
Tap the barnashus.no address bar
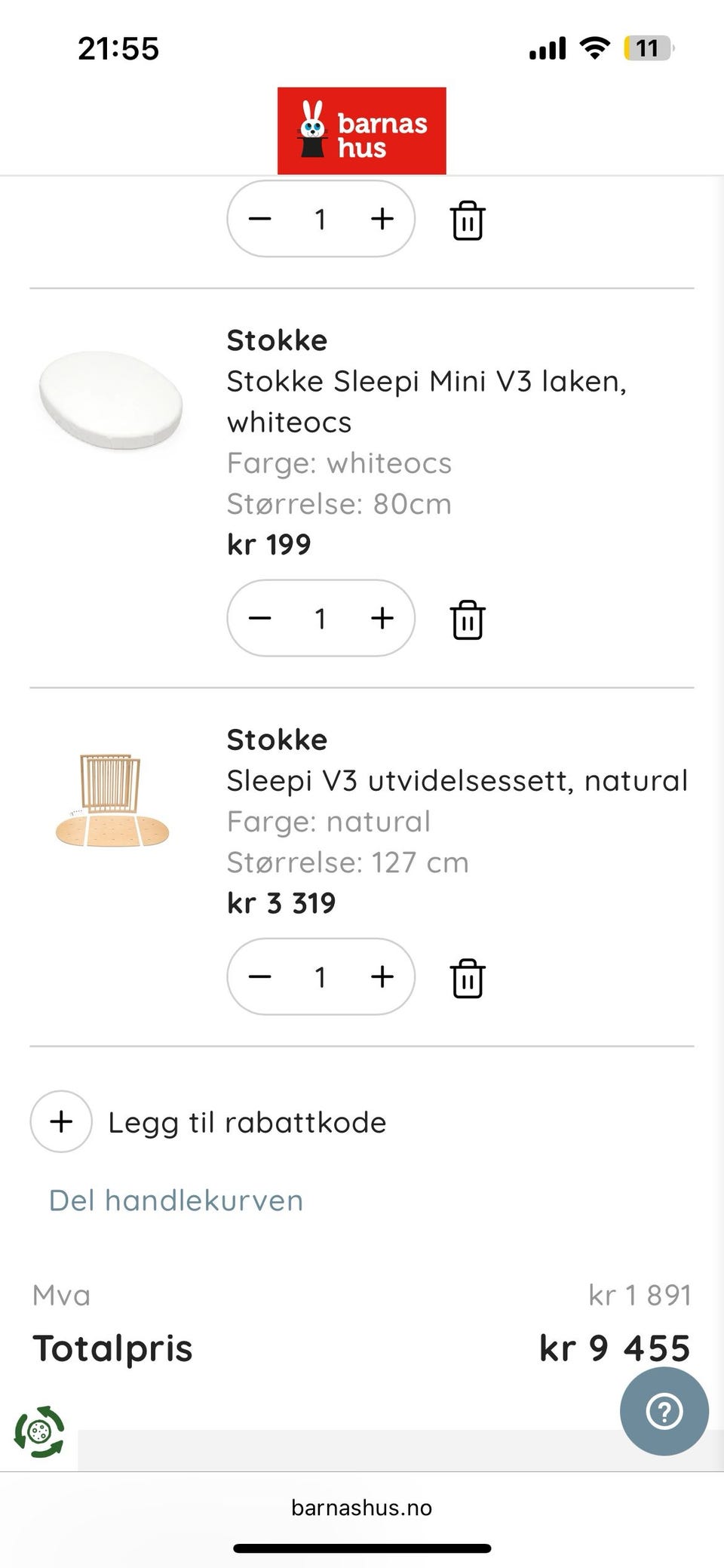click(x=361, y=1508)
